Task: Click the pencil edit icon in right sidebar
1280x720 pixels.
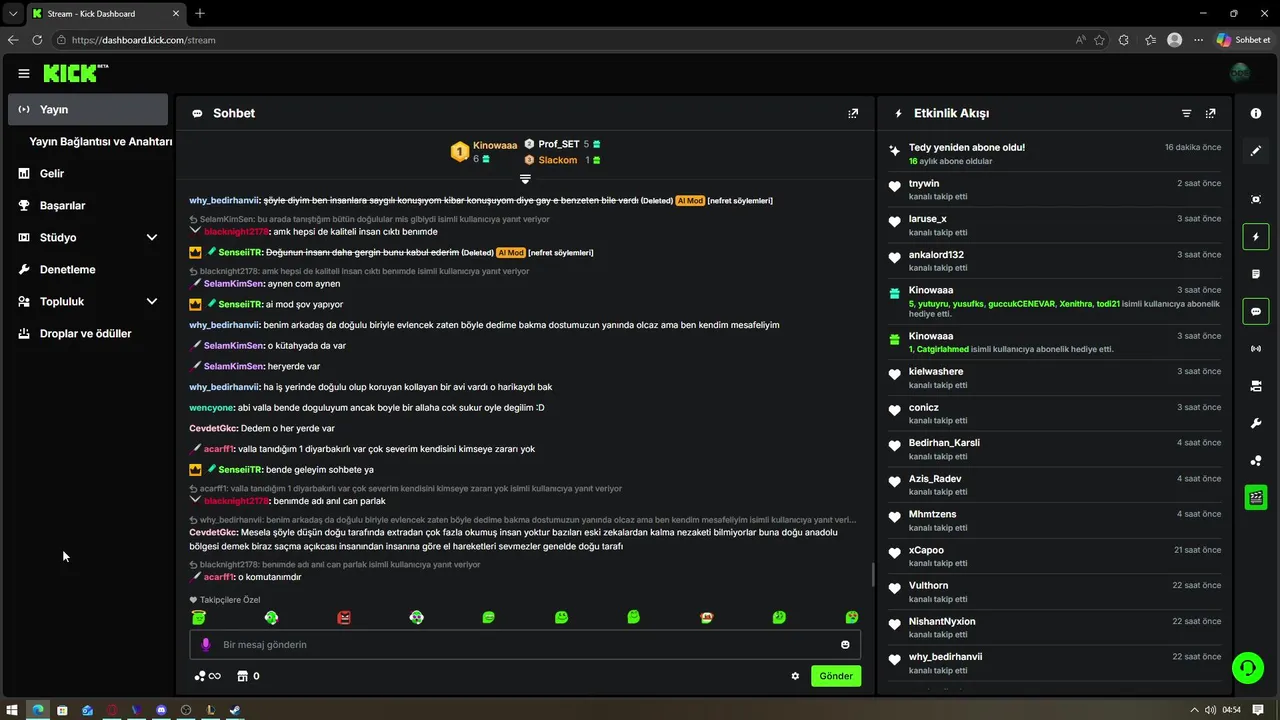Action: click(1256, 151)
